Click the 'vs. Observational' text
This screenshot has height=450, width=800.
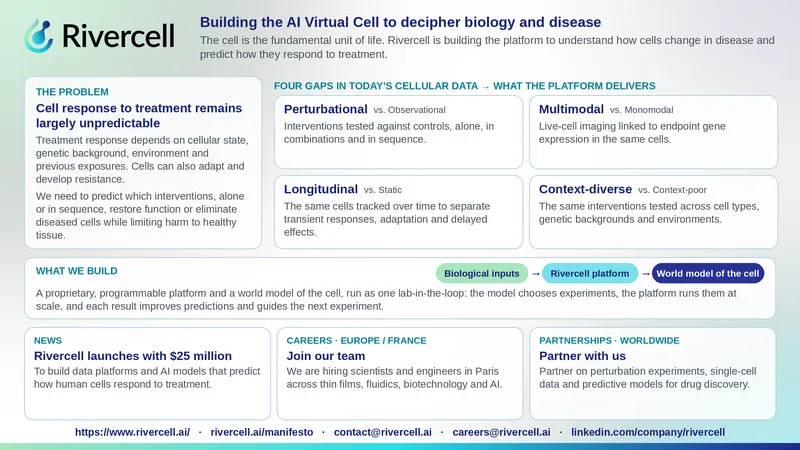[x=409, y=110]
